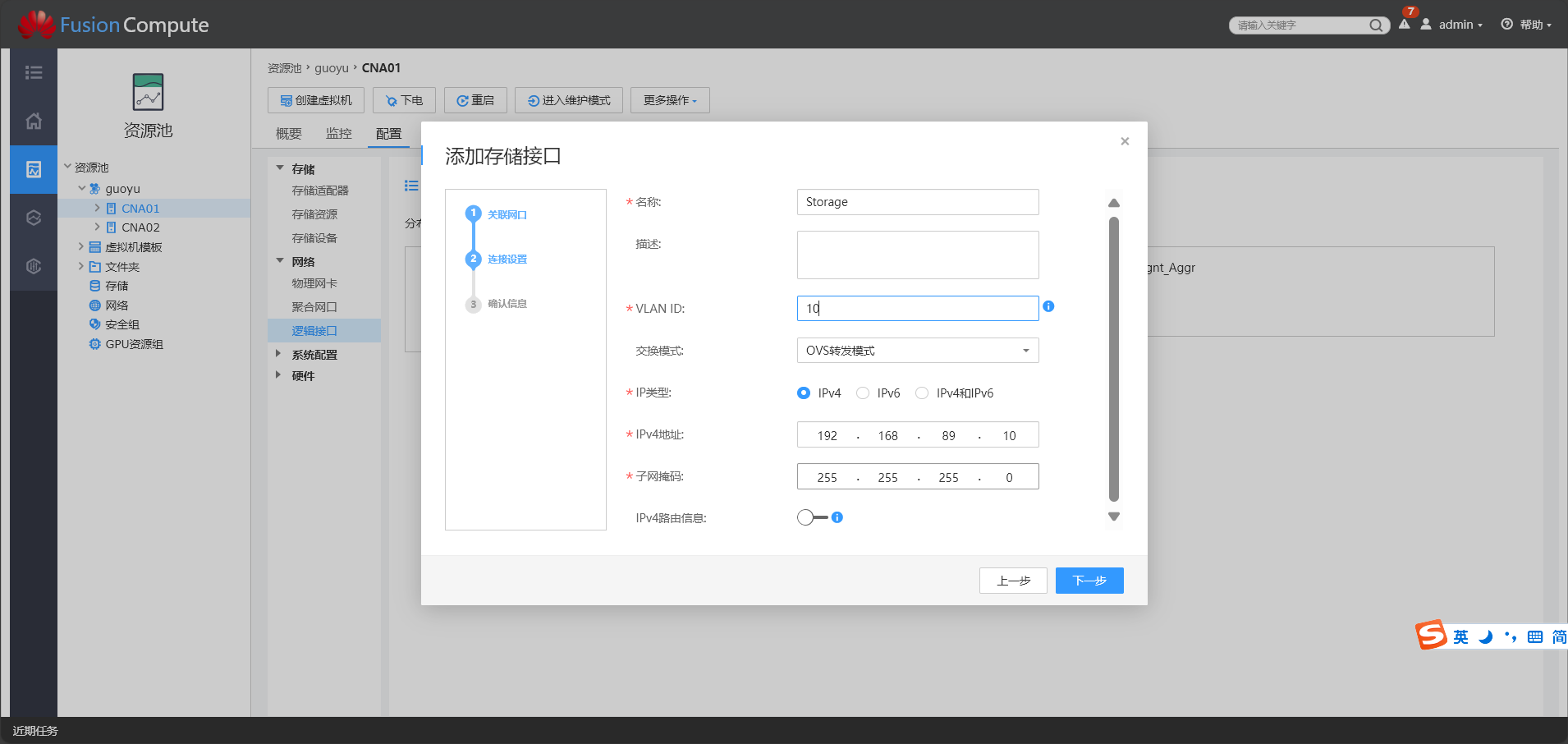Expand the 硬件 section

coord(278,375)
